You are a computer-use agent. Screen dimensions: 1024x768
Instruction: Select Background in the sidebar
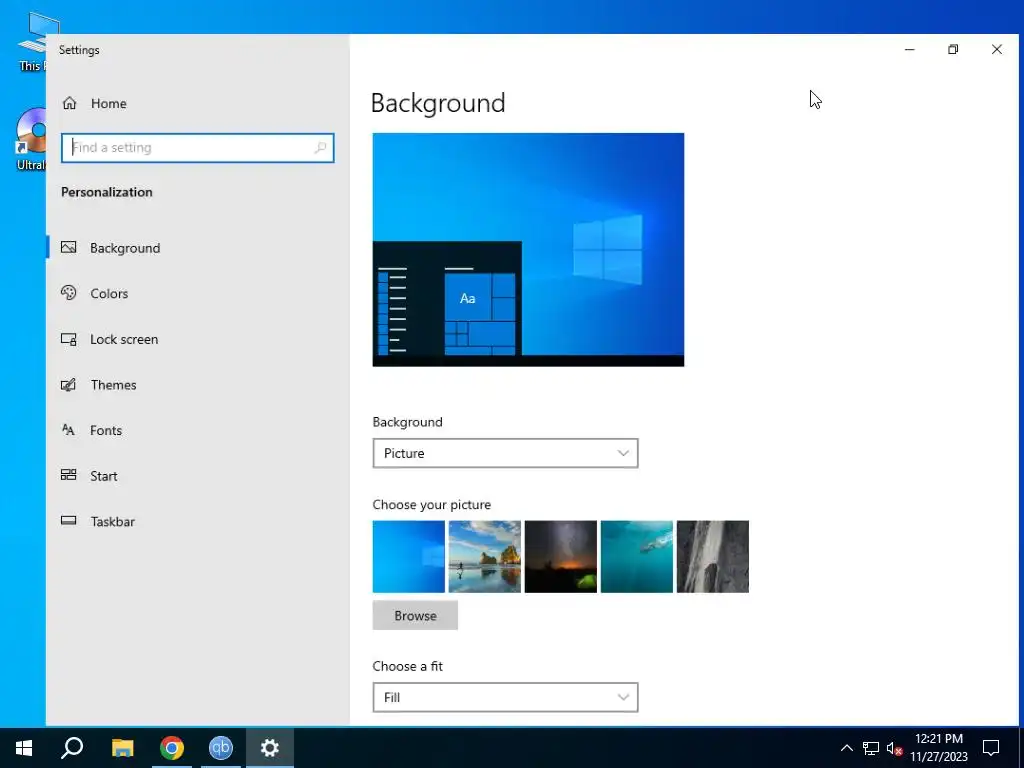[125, 248]
